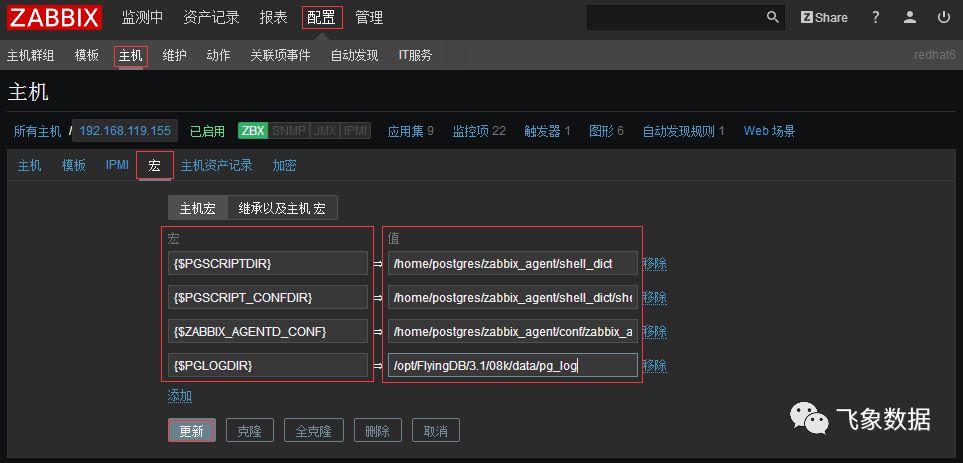
Task: Remove the {$PGSCRIPT_CONFDIR} macro row
Action: pos(655,297)
